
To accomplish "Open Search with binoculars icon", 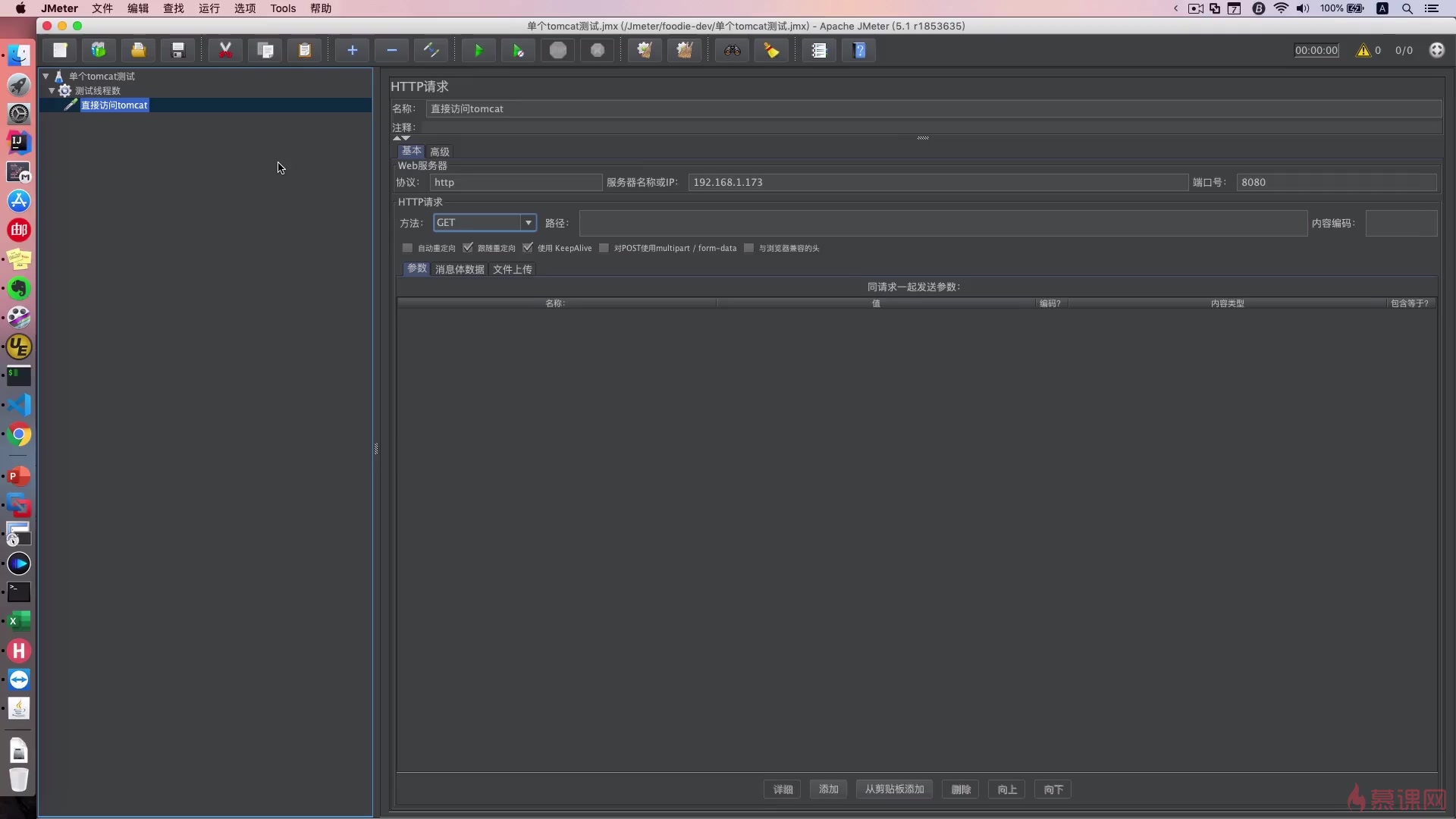I will coord(732,50).
